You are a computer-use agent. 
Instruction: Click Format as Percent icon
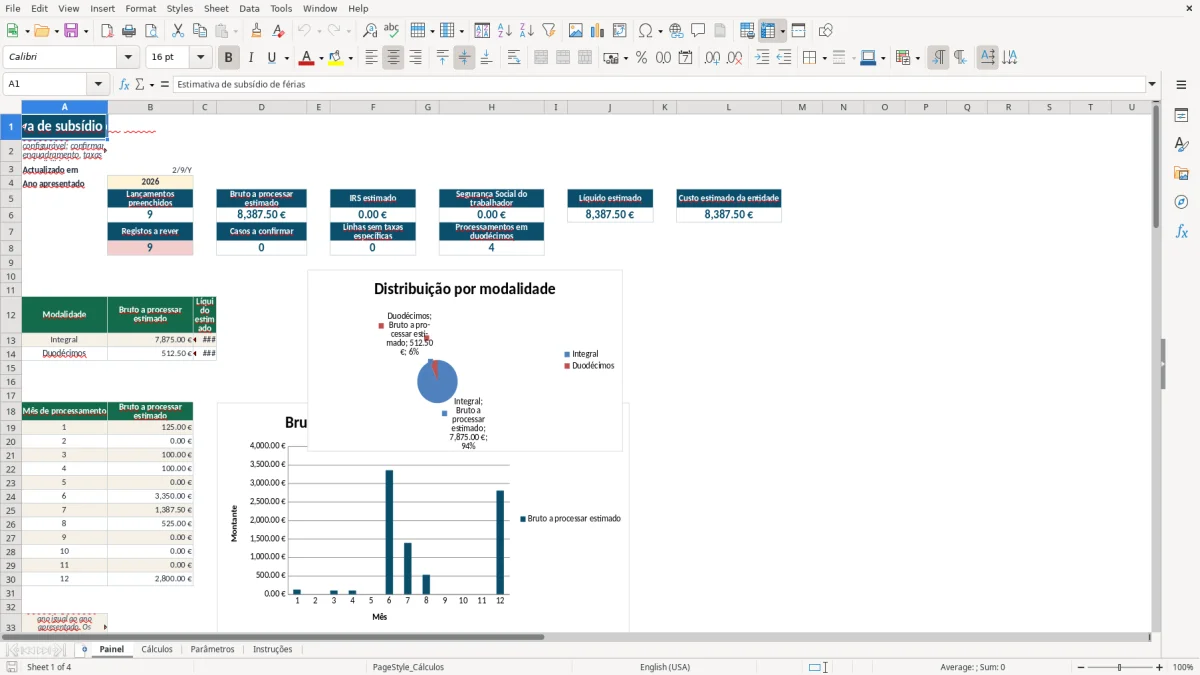641,58
